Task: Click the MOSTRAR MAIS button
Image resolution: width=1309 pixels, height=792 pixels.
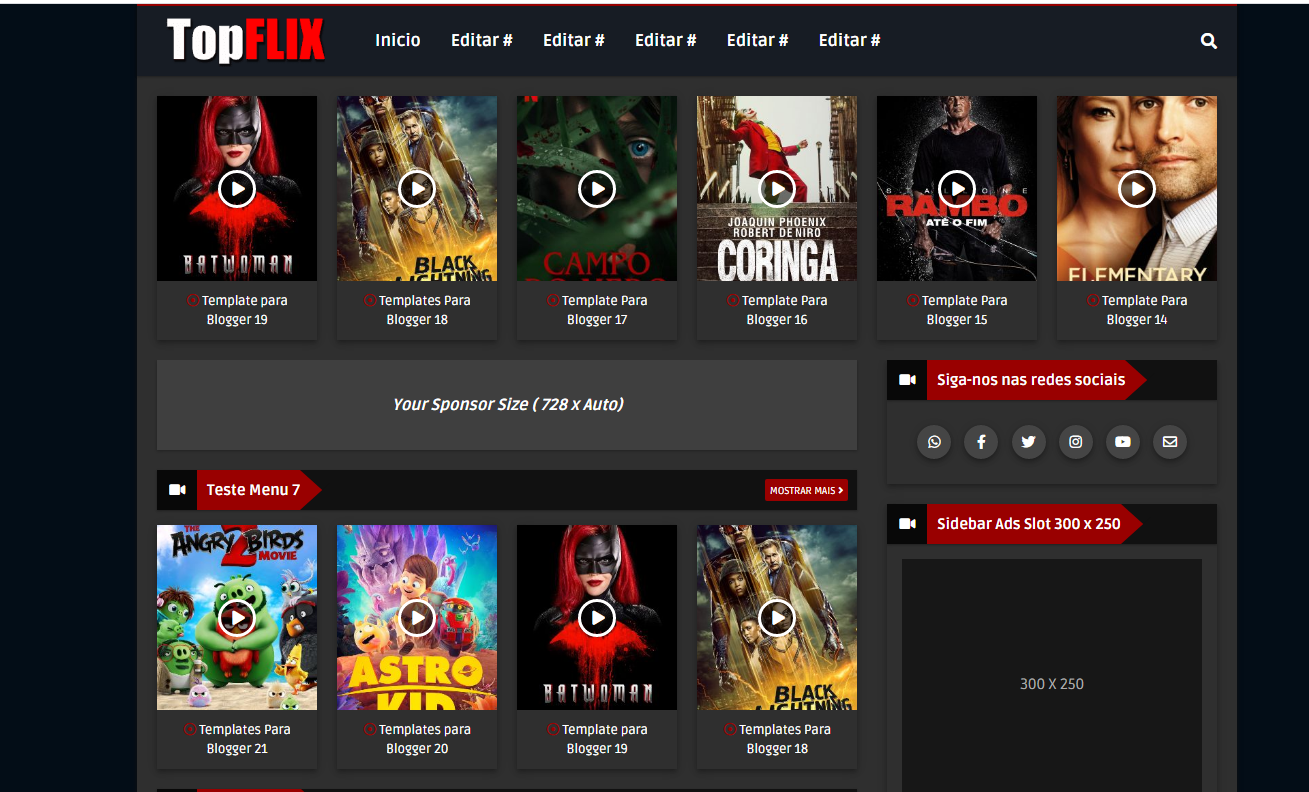Action: [807, 490]
